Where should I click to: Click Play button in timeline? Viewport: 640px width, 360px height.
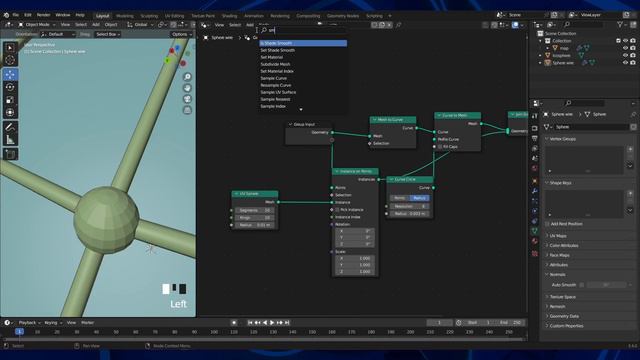point(272,323)
